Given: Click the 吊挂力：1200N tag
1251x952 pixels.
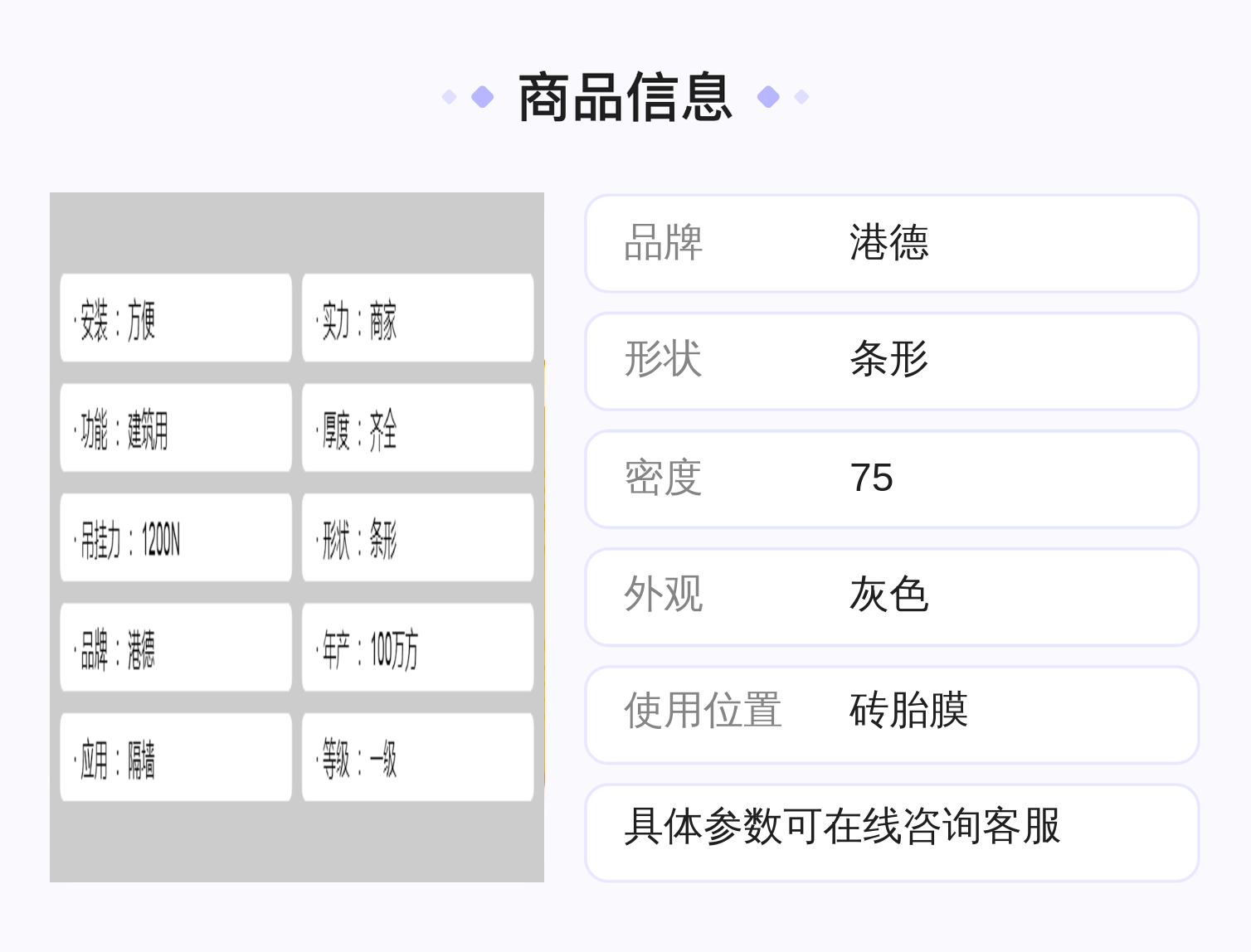Looking at the screenshot, I should (x=176, y=538).
